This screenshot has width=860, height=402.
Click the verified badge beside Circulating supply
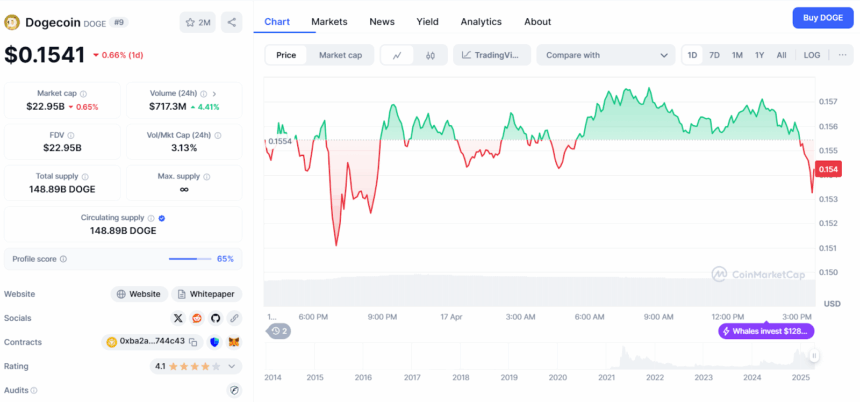point(161,218)
